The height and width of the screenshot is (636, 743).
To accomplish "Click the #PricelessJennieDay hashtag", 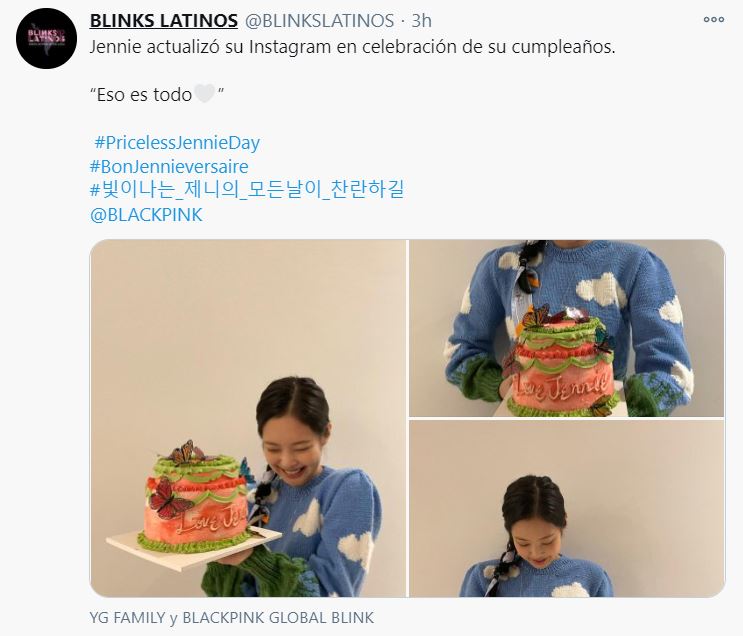I will coord(177,143).
